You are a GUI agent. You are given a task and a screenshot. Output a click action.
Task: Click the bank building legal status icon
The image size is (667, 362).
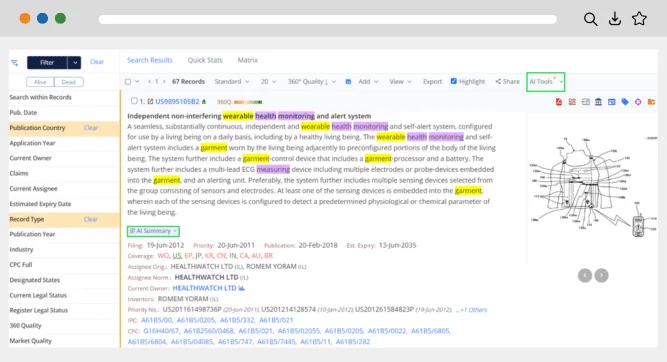598,102
